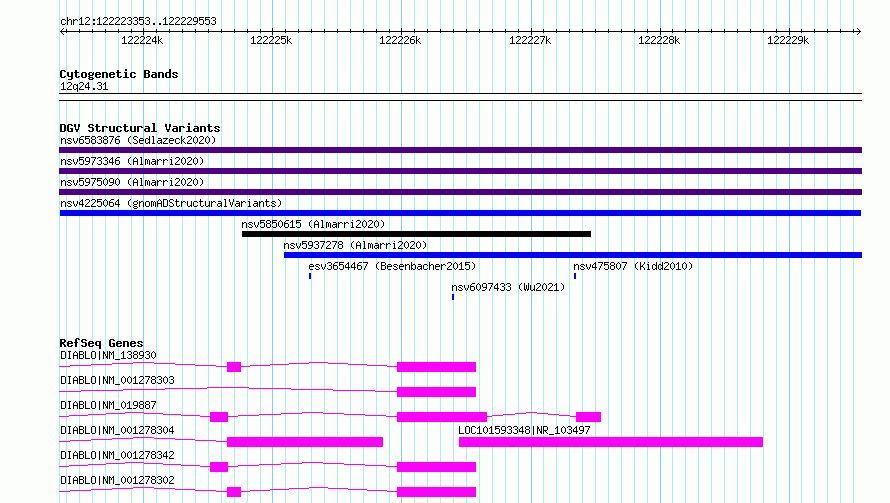Open nsv6097433 (Wu2021) variant label
Screen dimensions: 890x503
point(508,287)
